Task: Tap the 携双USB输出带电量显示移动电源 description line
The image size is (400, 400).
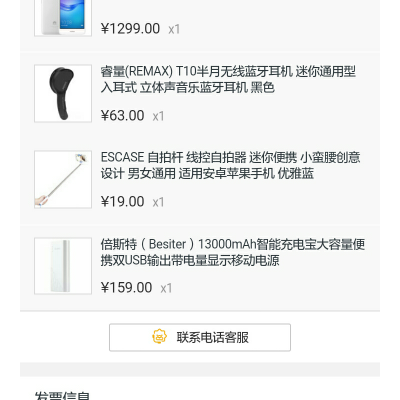Action: pyautogui.click(x=190, y=260)
